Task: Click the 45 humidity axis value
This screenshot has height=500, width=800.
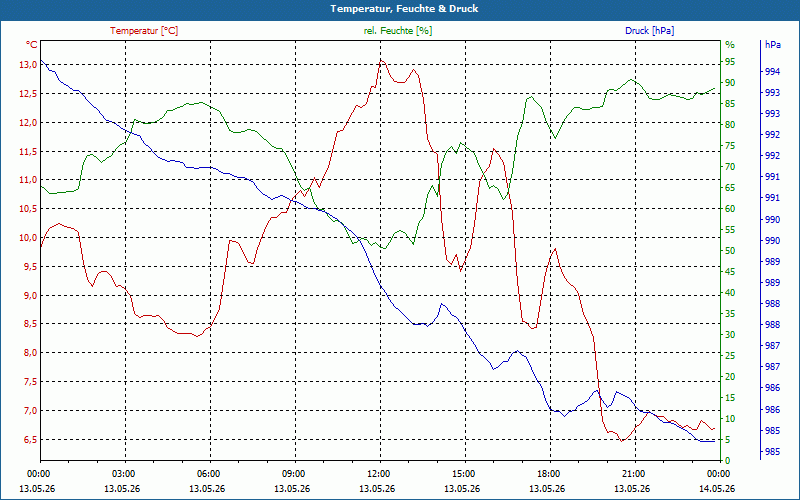Action: 730,272
